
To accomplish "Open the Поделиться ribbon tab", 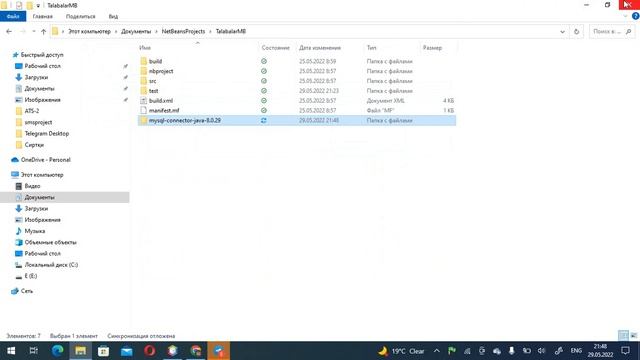I will (80, 16).
